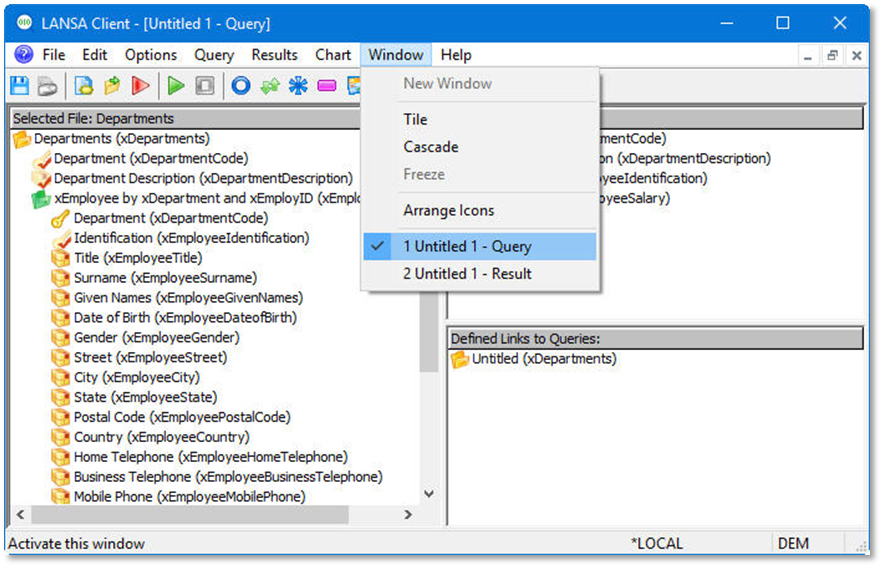The width and height of the screenshot is (882, 567).
Task: Select Given Names (xEmployeeGivenNames) field
Action: click(188, 298)
